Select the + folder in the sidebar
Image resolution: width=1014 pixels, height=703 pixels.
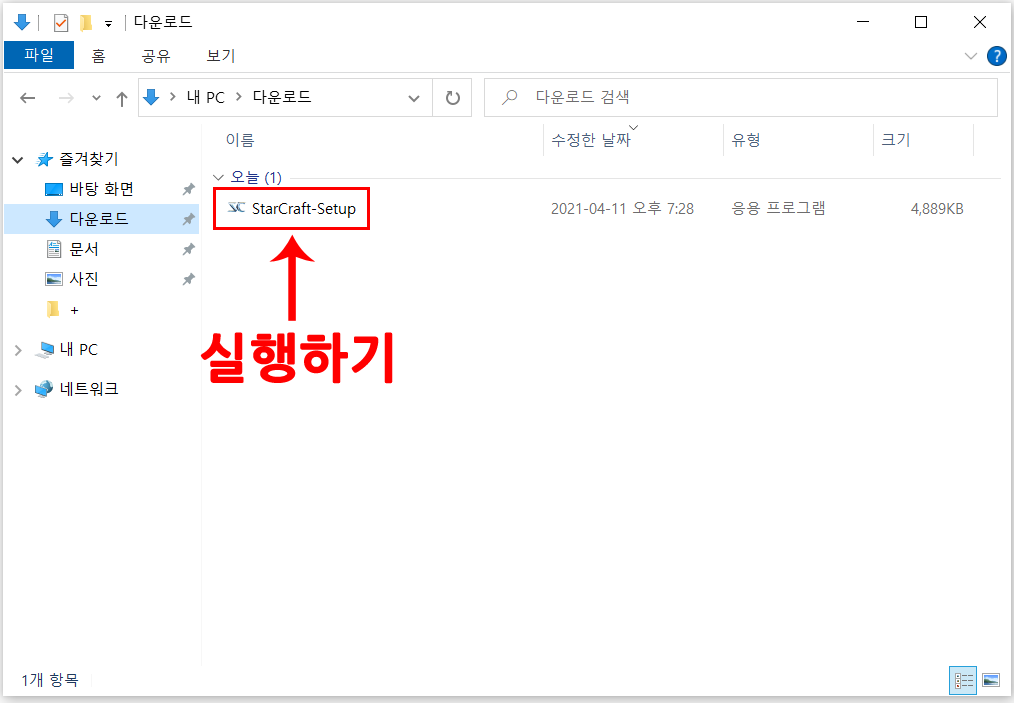(x=74, y=310)
